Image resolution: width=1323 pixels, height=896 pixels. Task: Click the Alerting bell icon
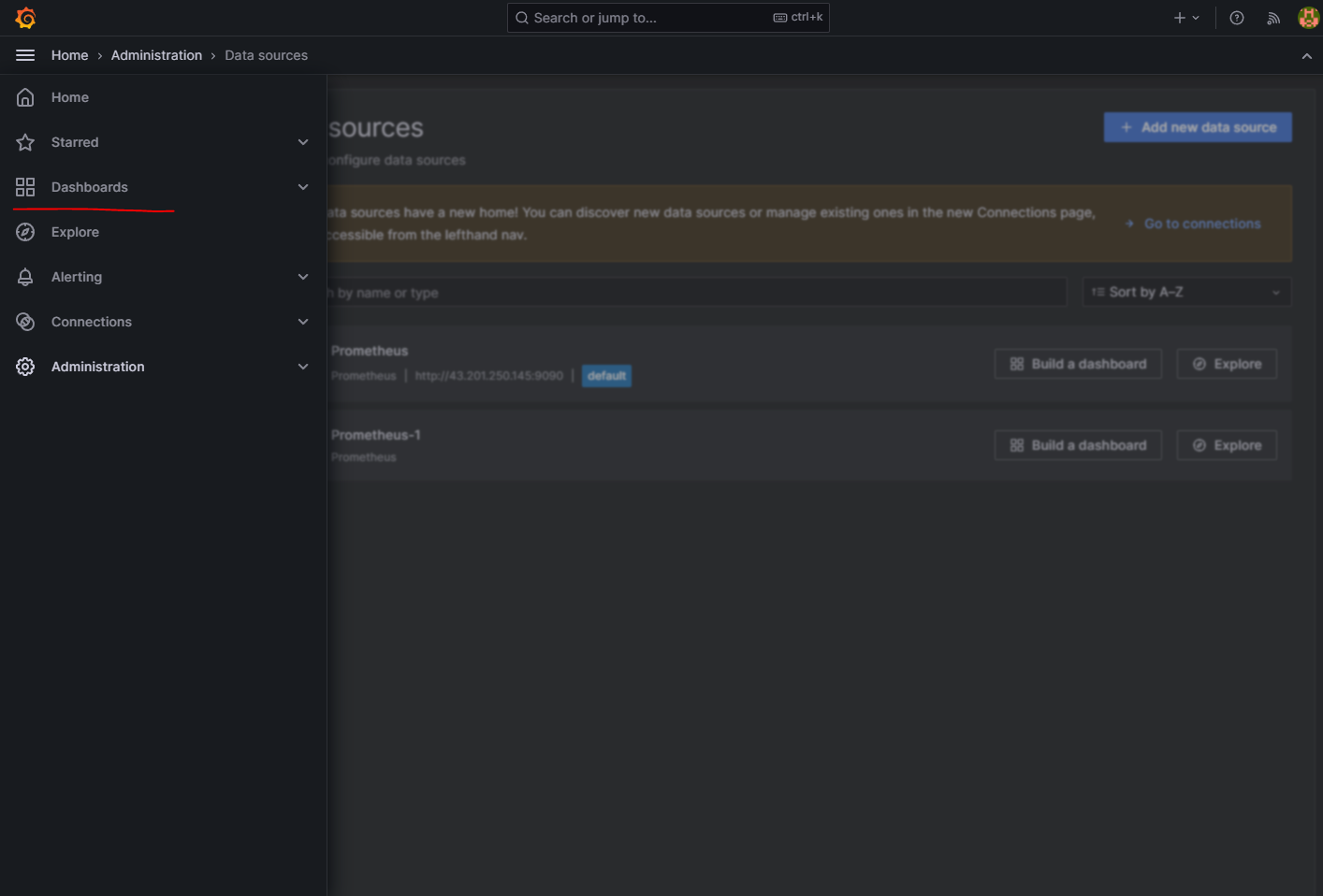tap(25, 277)
